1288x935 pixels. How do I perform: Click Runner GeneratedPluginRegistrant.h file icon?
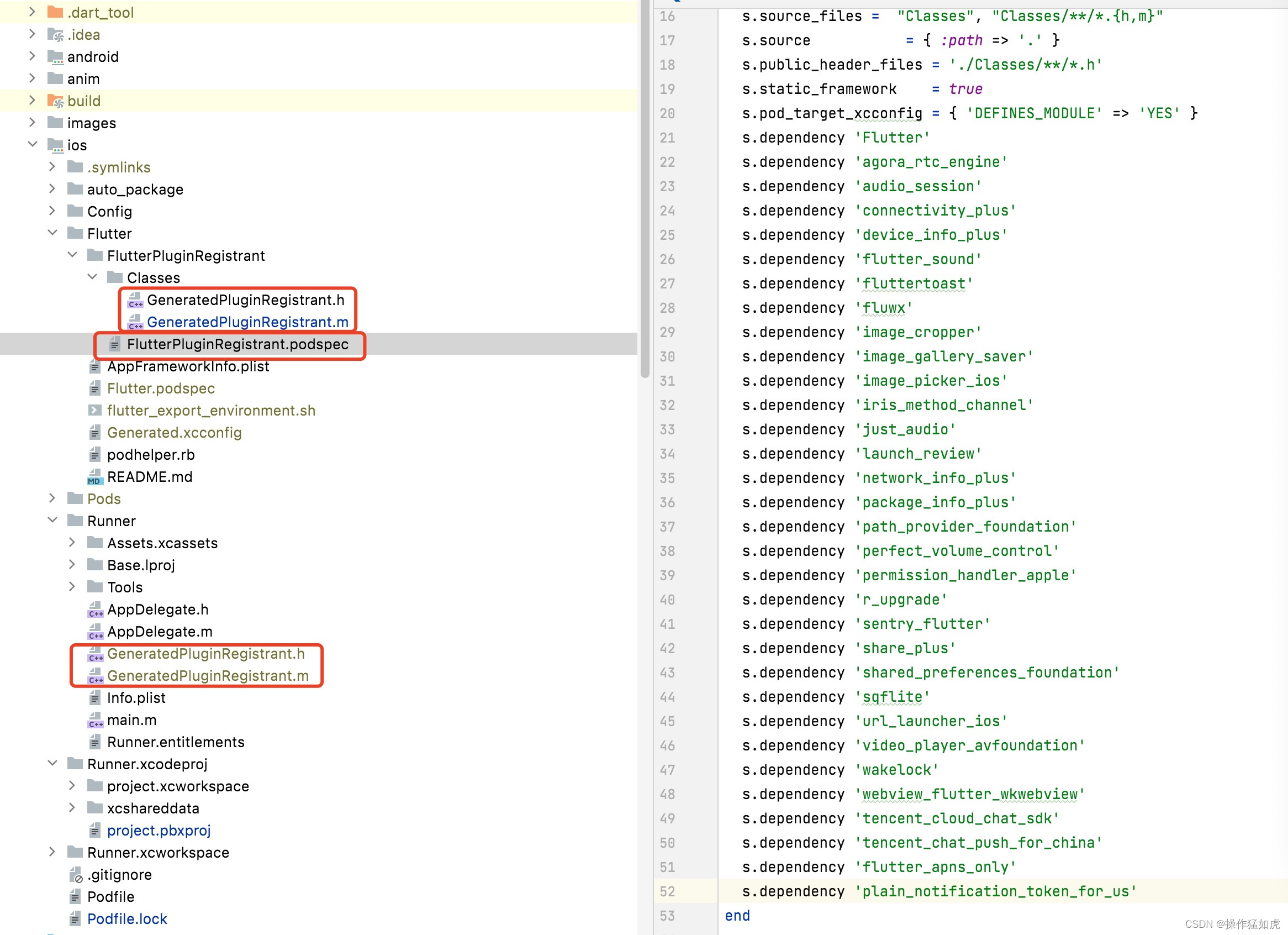coord(96,654)
